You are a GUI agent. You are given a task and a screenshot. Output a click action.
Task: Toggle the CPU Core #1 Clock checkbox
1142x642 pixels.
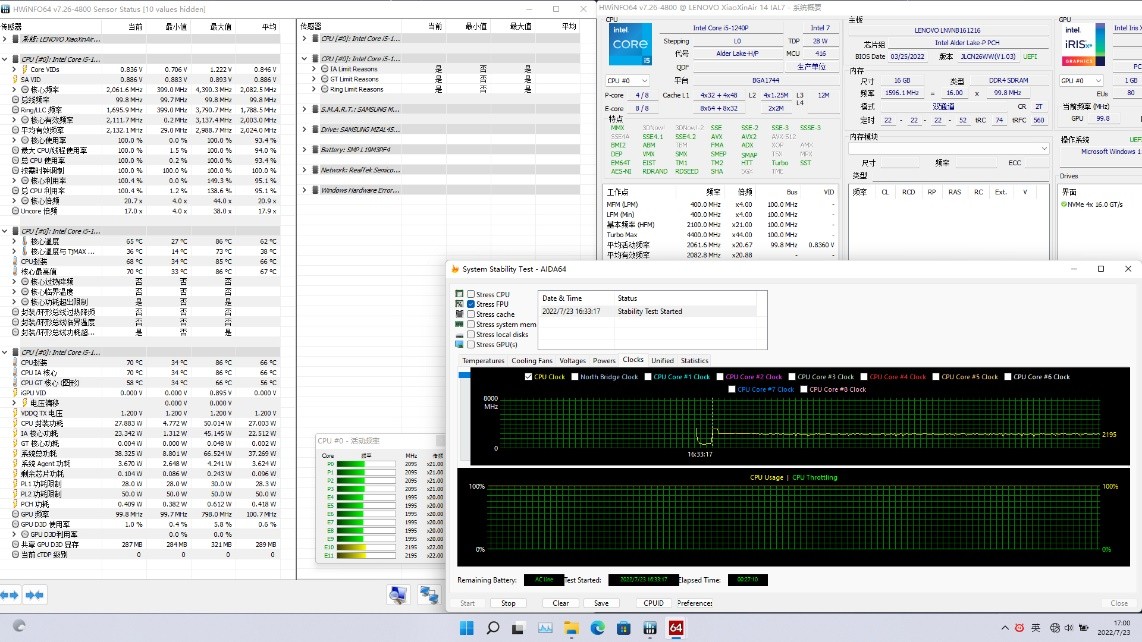coord(648,377)
